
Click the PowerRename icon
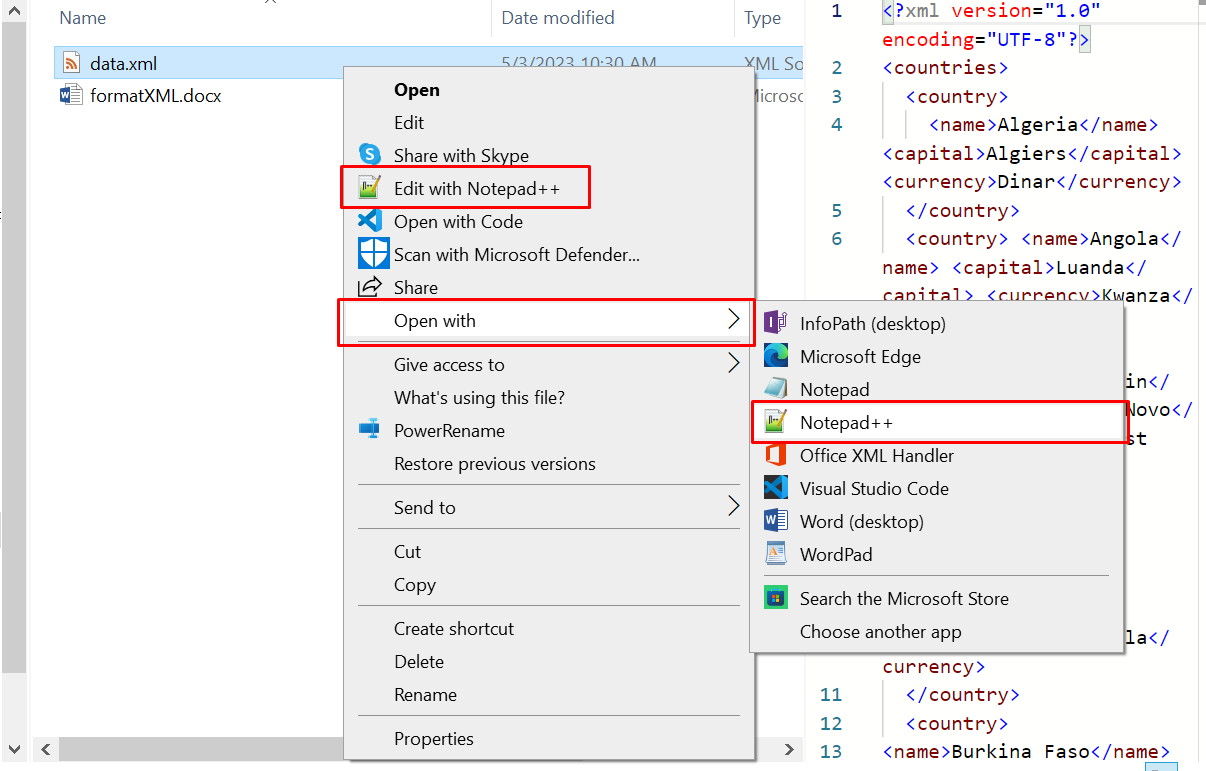coord(370,430)
